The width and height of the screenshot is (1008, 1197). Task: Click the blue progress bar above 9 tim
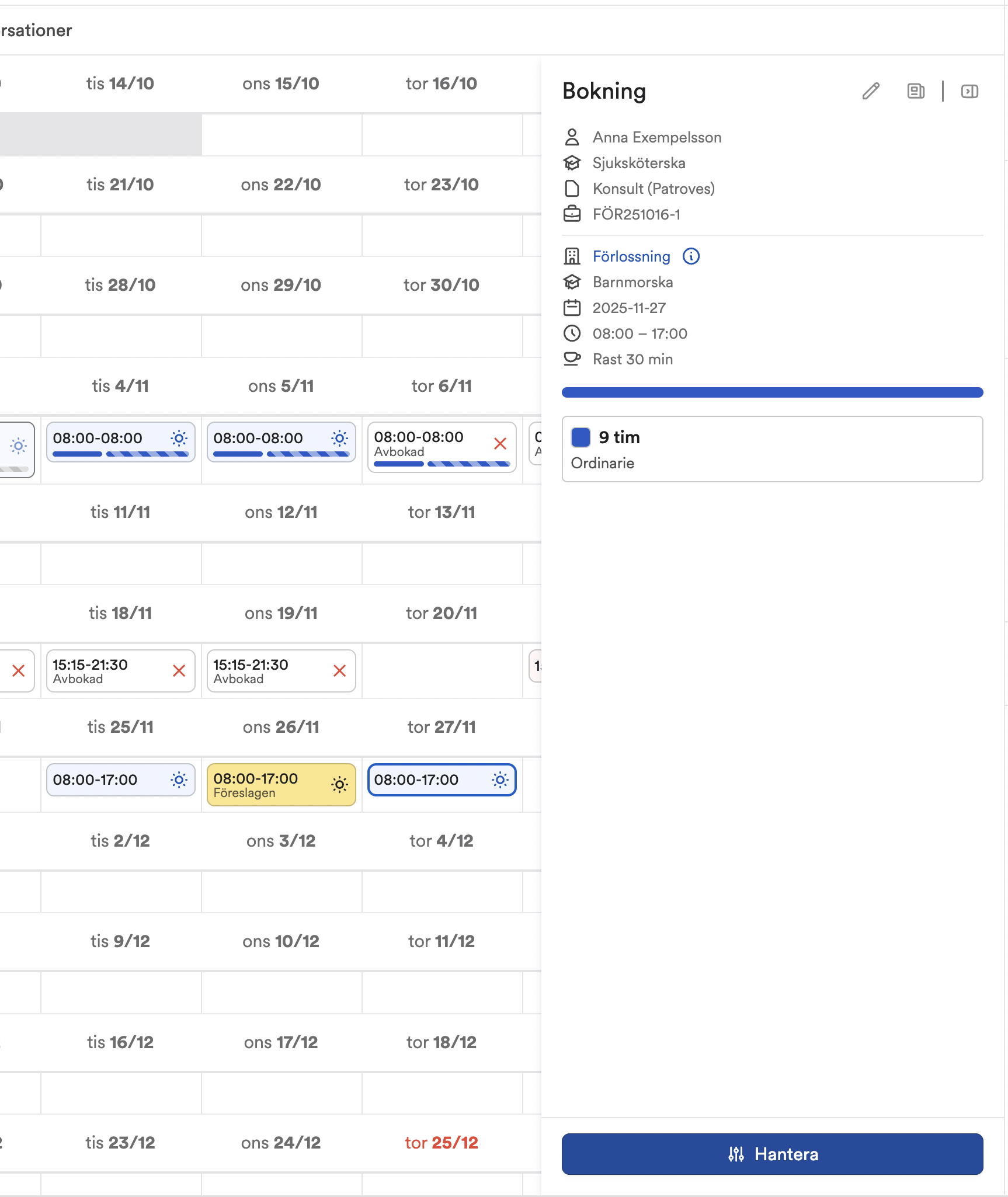[x=772, y=392]
